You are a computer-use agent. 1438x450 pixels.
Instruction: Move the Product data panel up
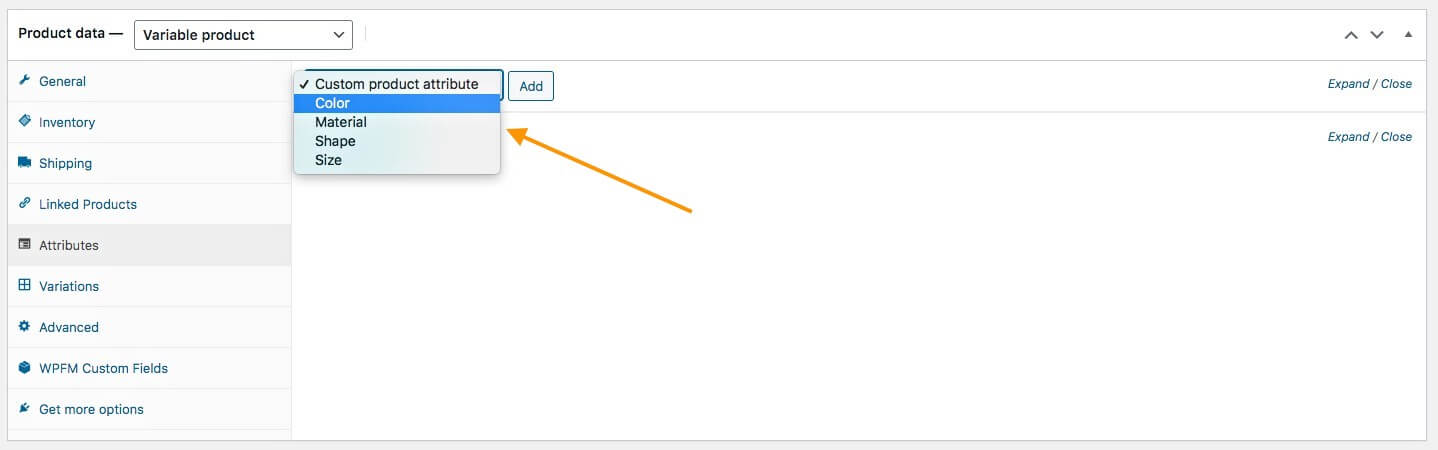tap(1351, 35)
